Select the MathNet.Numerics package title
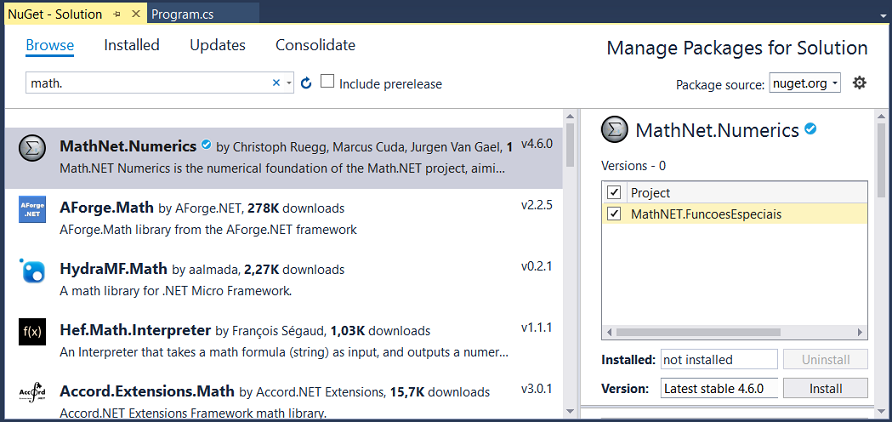 [128, 146]
